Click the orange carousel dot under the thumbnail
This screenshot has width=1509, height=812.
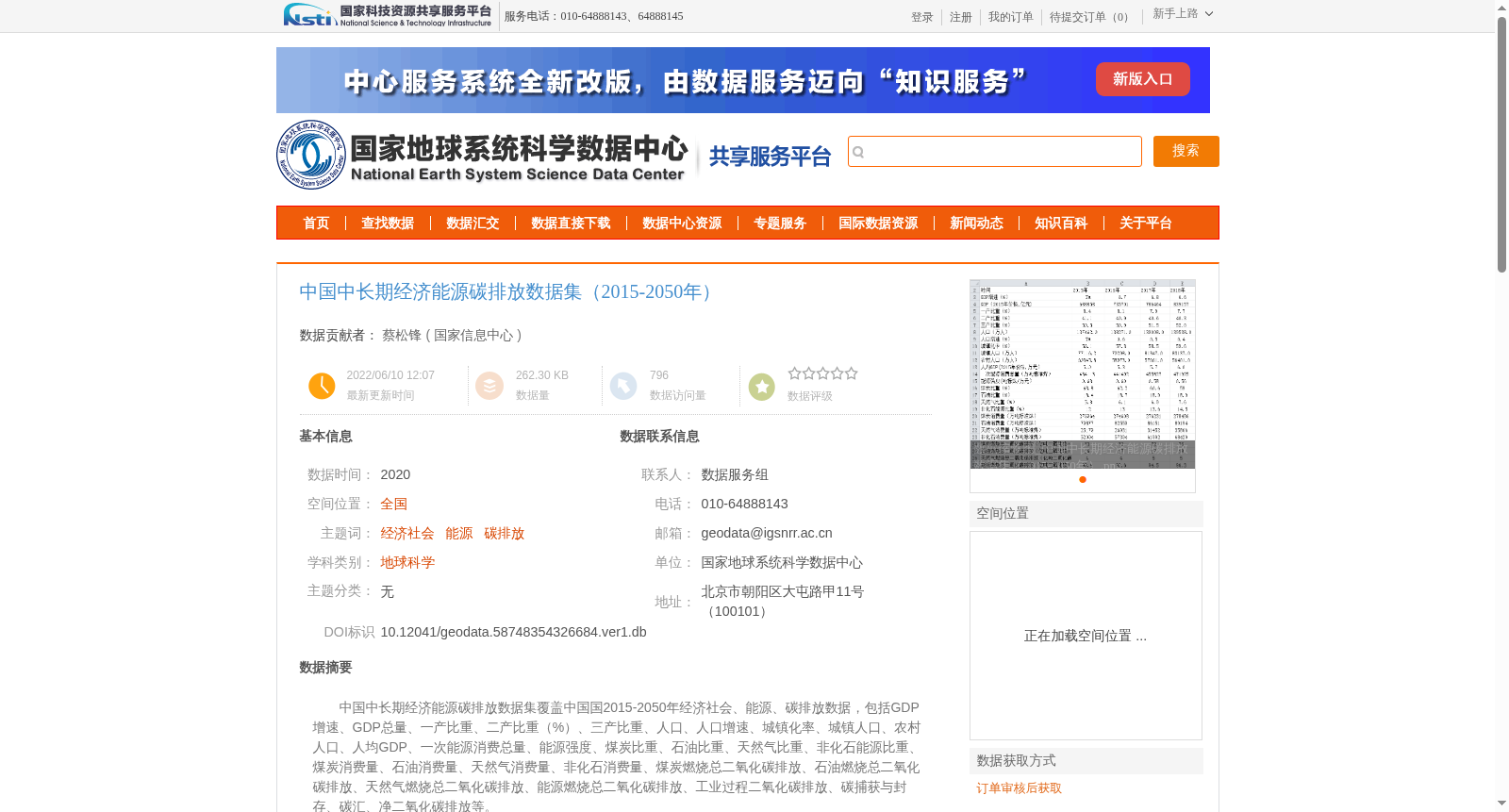(x=1083, y=479)
